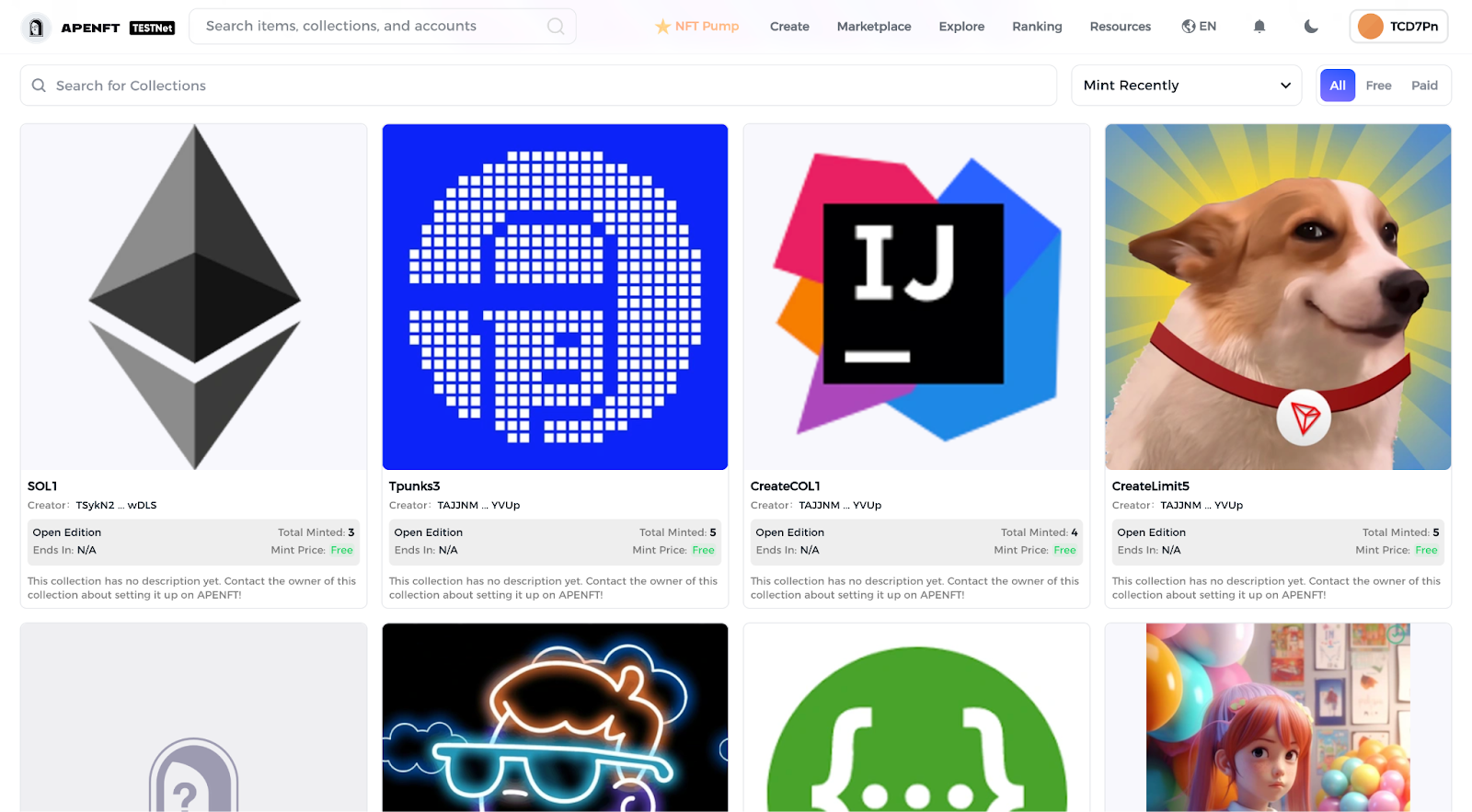Click the TCD7Pn account button
The image size is (1472, 812).
1398,27
